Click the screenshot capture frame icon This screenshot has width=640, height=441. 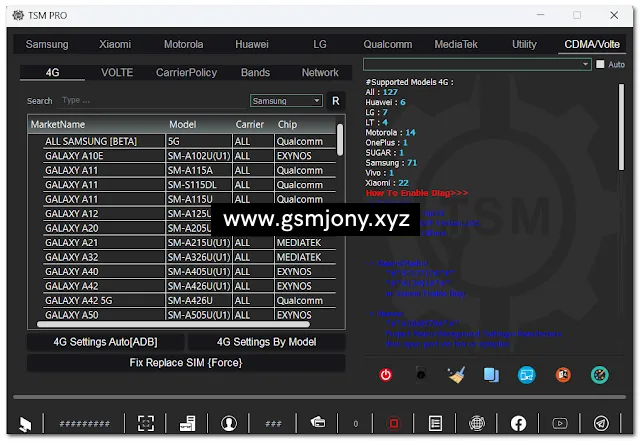click(146, 423)
